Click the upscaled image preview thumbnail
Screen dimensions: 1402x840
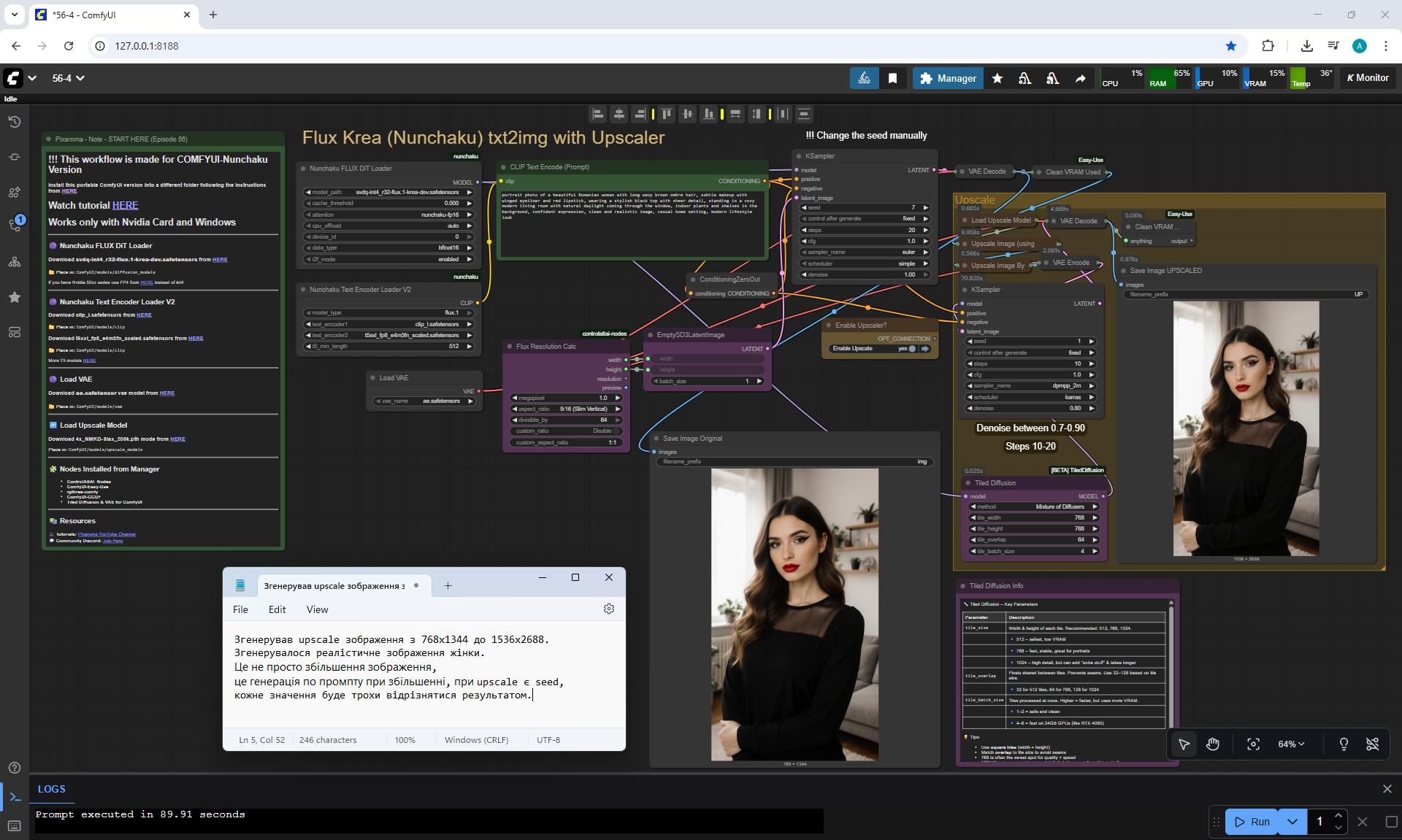pos(1246,428)
